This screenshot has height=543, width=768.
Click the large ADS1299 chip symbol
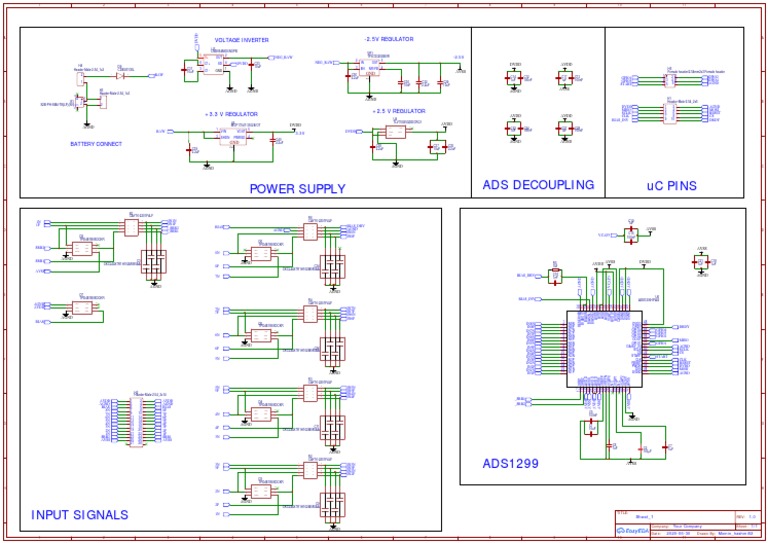[x=604, y=349]
